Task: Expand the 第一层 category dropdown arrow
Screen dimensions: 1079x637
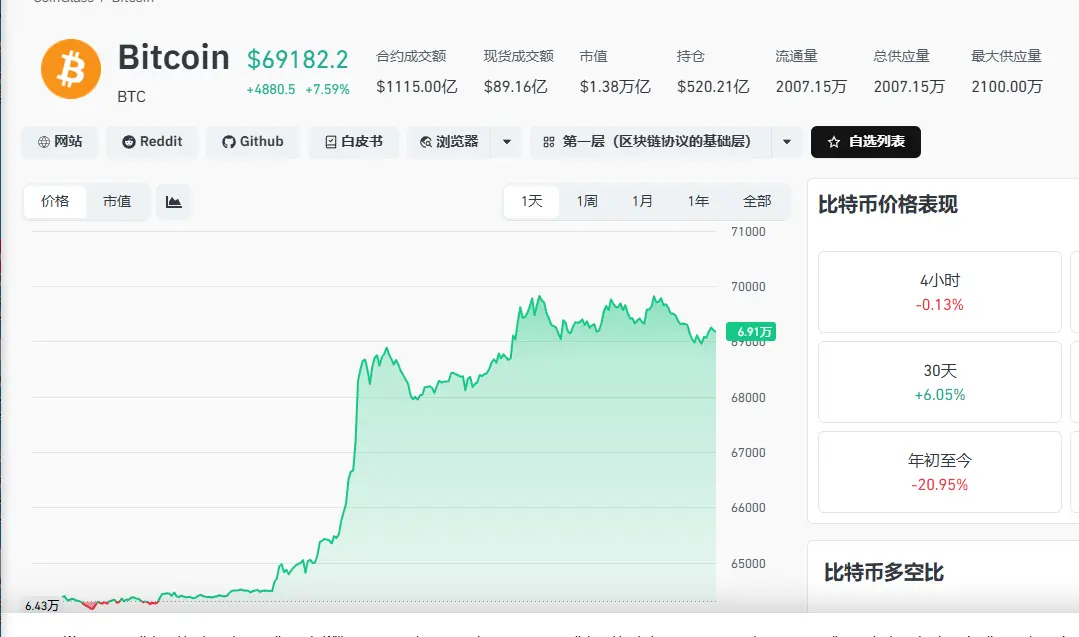Action: coord(787,142)
